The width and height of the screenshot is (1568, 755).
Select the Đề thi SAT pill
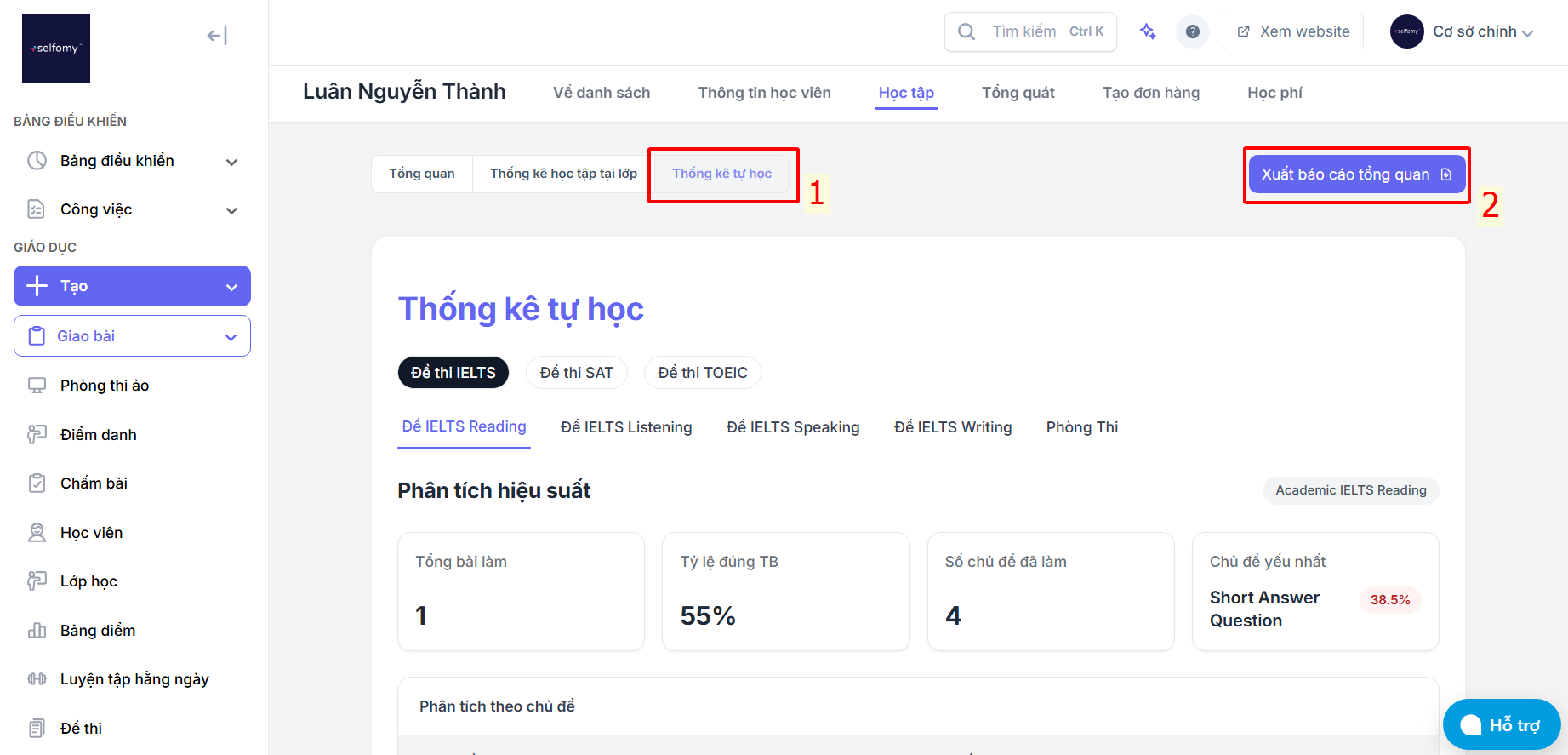(576, 373)
